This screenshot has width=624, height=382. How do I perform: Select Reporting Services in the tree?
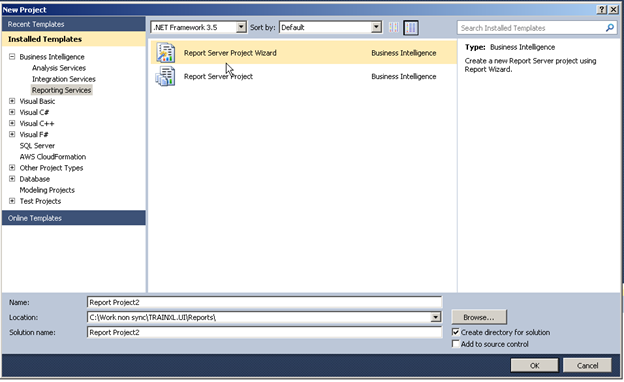point(62,90)
